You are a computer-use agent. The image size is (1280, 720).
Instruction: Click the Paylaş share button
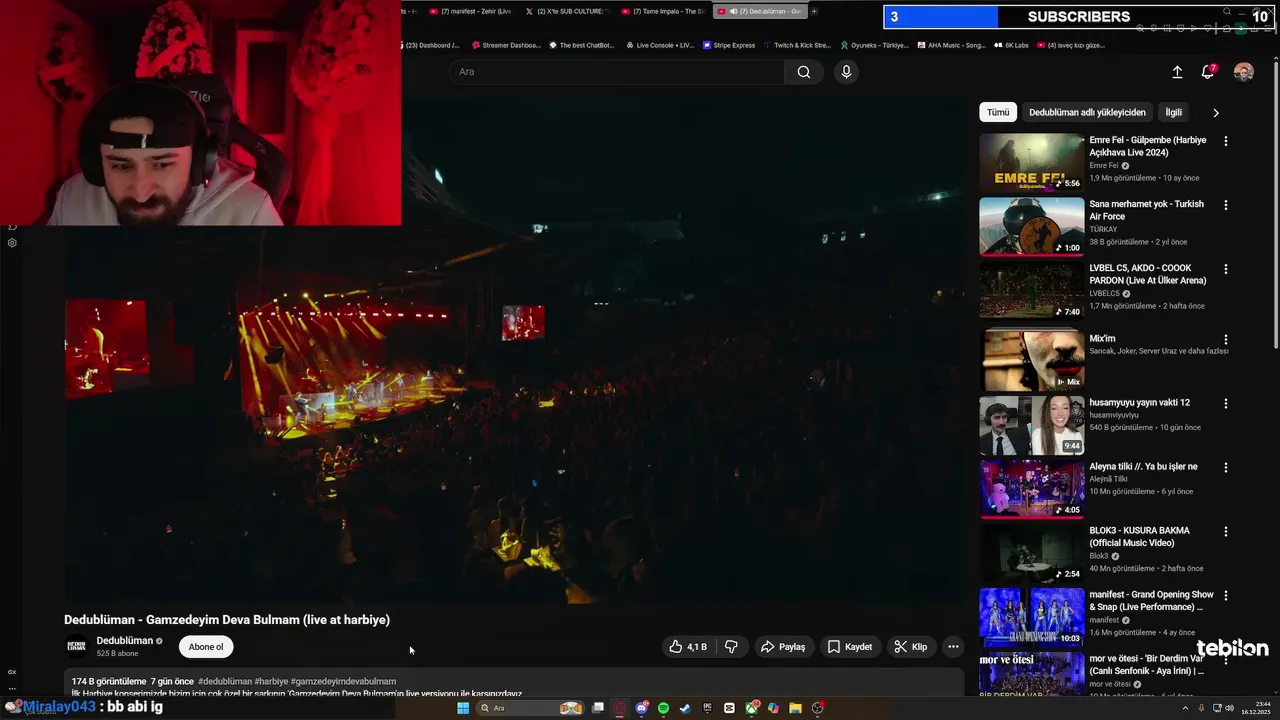783,647
